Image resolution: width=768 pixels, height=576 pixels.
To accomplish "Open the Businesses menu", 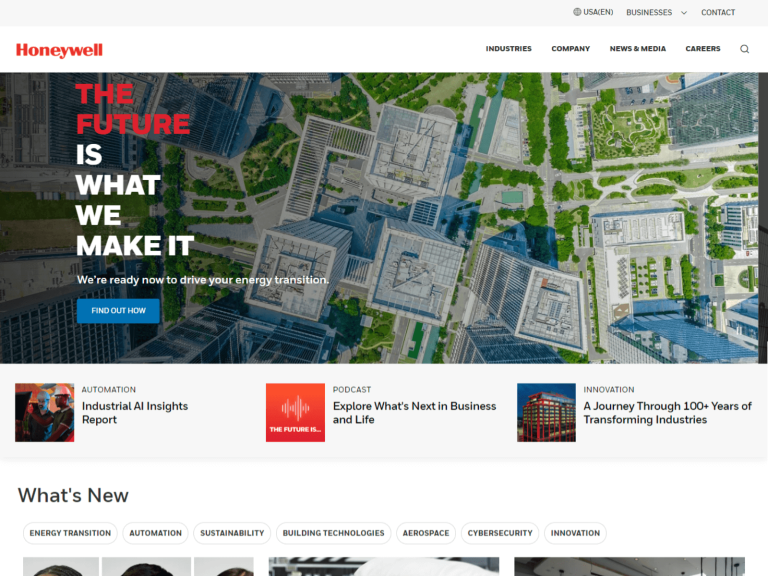I will (x=649, y=12).
